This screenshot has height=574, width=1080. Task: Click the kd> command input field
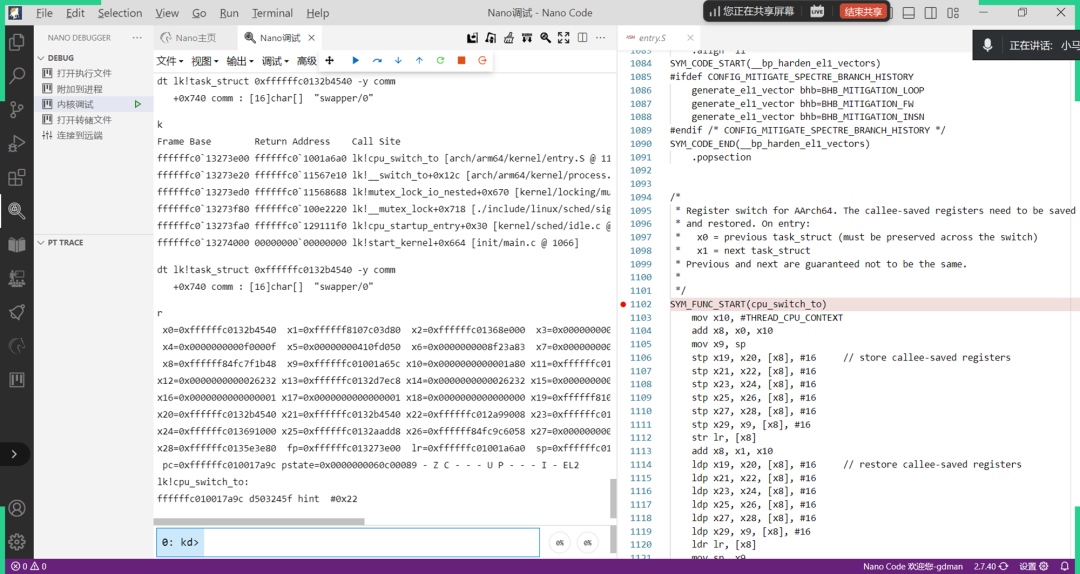coord(370,542)
